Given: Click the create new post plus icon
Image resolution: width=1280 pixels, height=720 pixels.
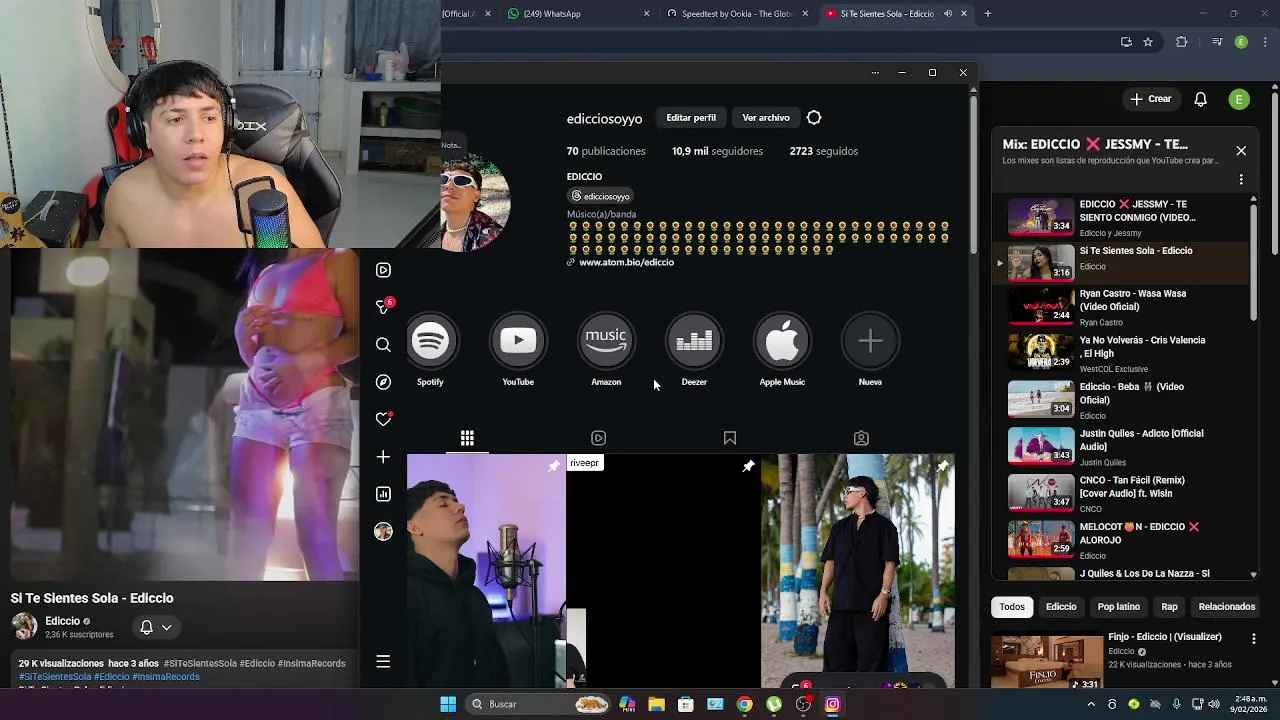Looking at the screenshot, I should tap(383, 457).
